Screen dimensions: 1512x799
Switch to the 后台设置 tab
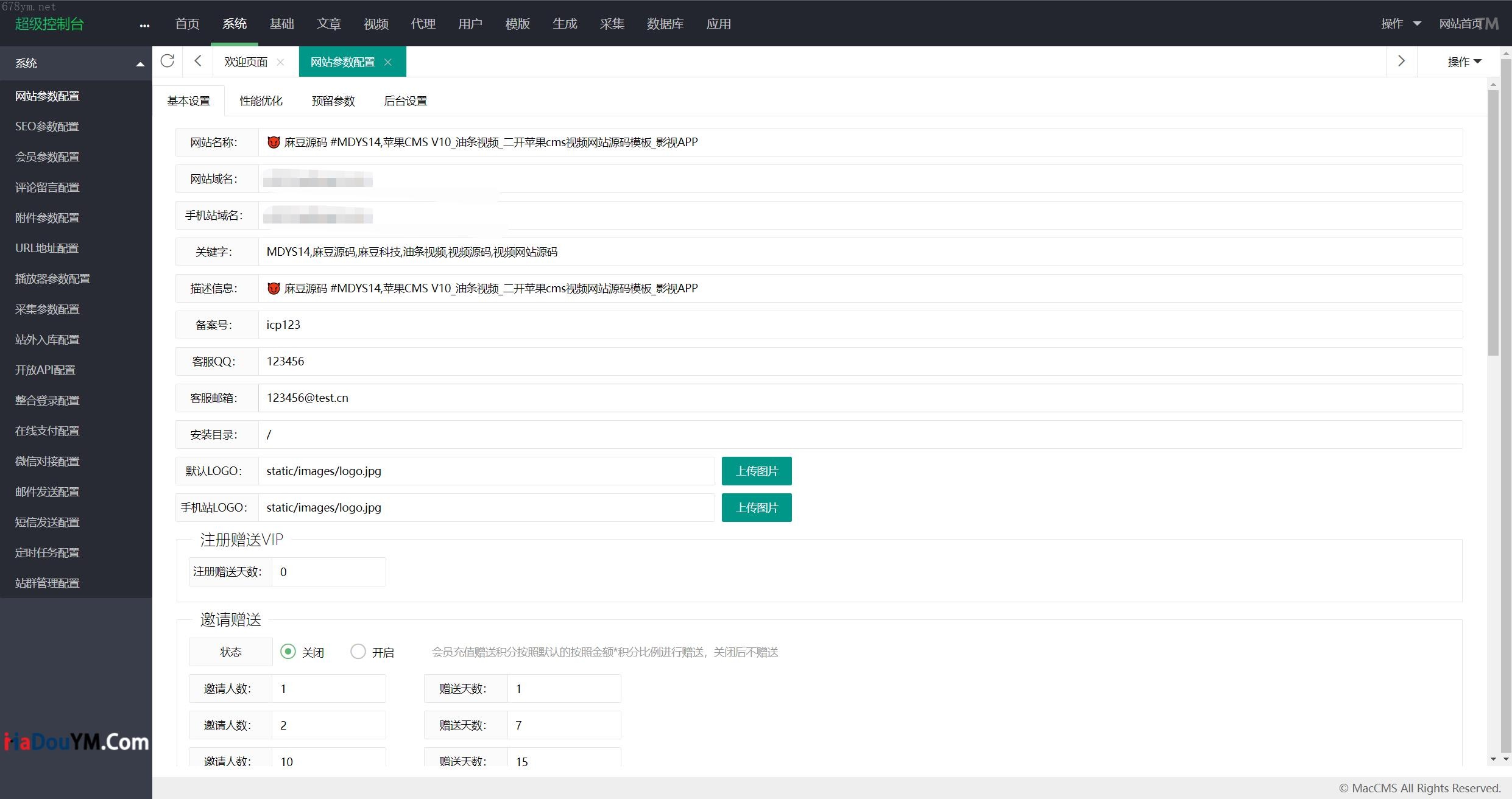click(405, 101)
